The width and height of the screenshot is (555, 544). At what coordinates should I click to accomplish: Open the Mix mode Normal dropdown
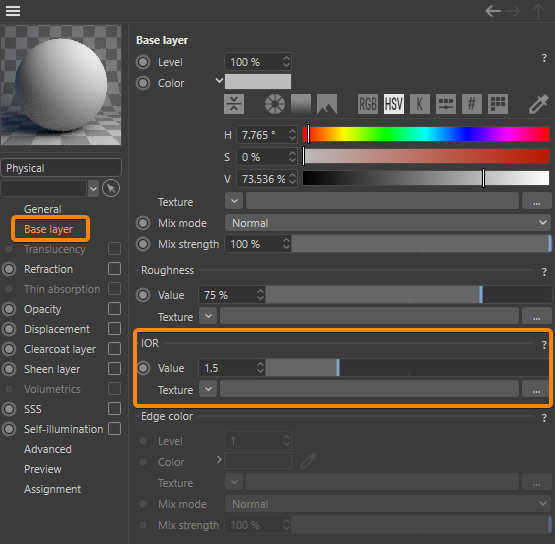tap(388, 223)
